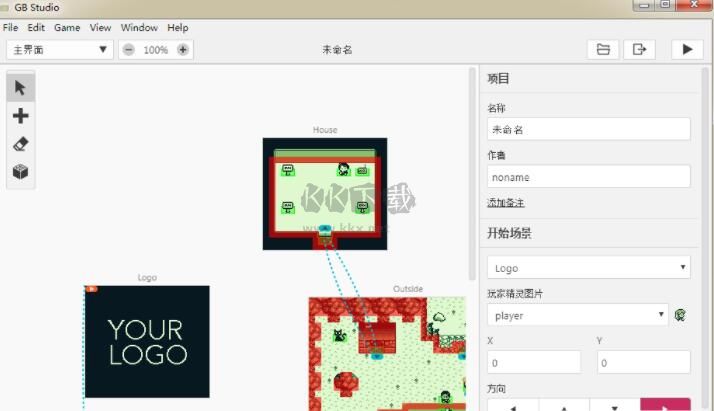Pick the cube Collisions tool
Viewport: 714px width, 411px height.
click(x=20, y=172)
